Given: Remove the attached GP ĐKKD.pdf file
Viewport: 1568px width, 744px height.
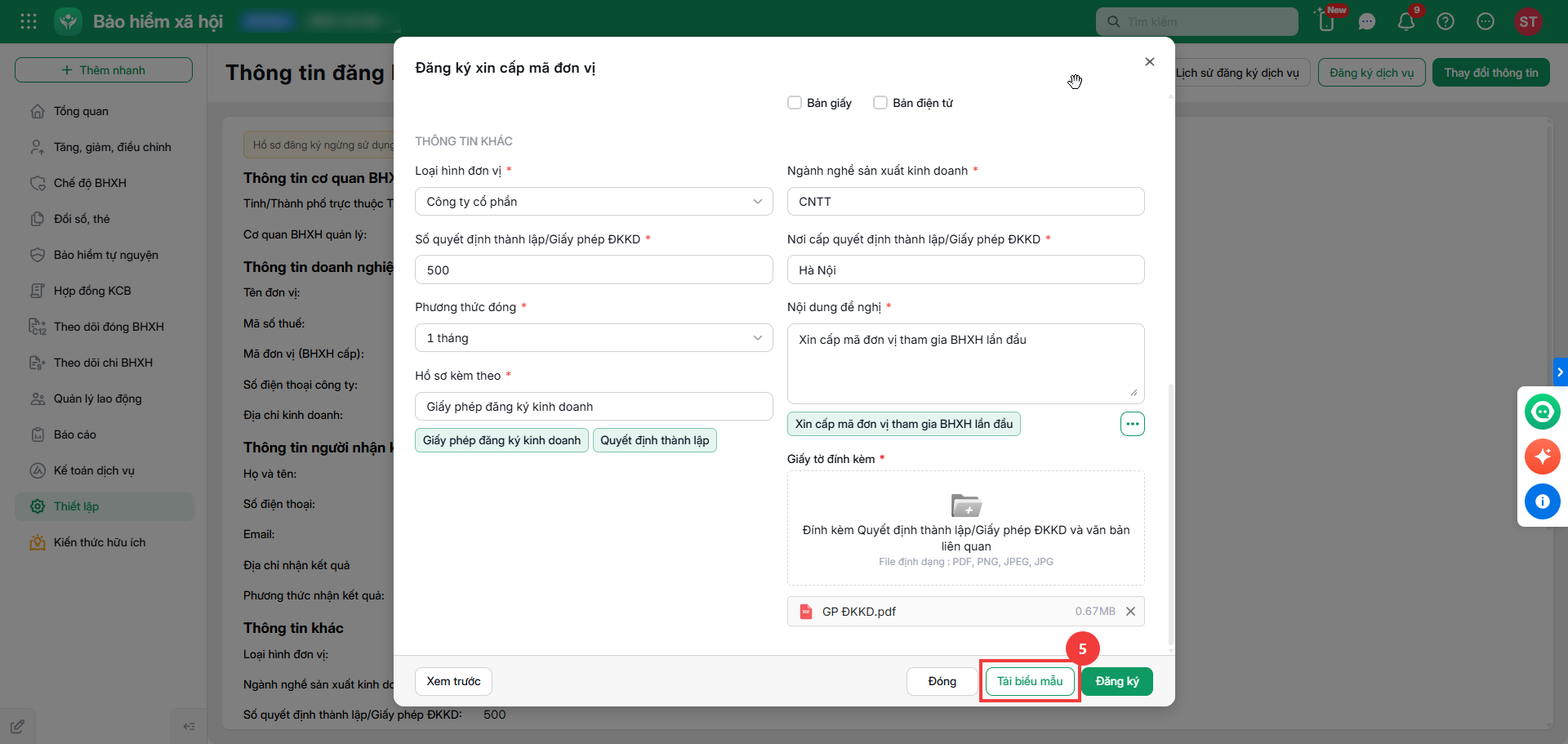Looking at the screenshot, I should coord(1131,612).
